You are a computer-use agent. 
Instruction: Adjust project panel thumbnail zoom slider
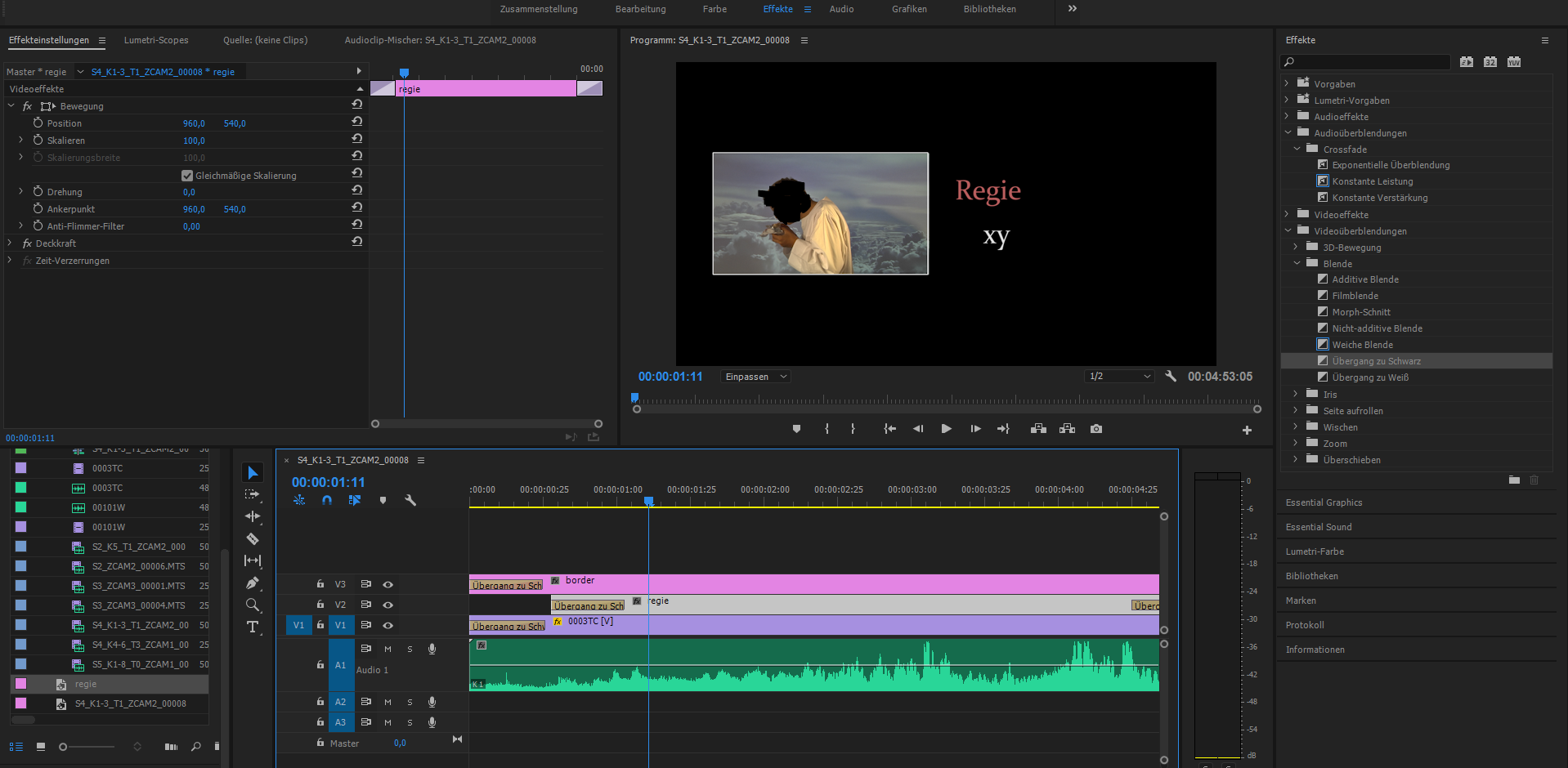[63, 747]
